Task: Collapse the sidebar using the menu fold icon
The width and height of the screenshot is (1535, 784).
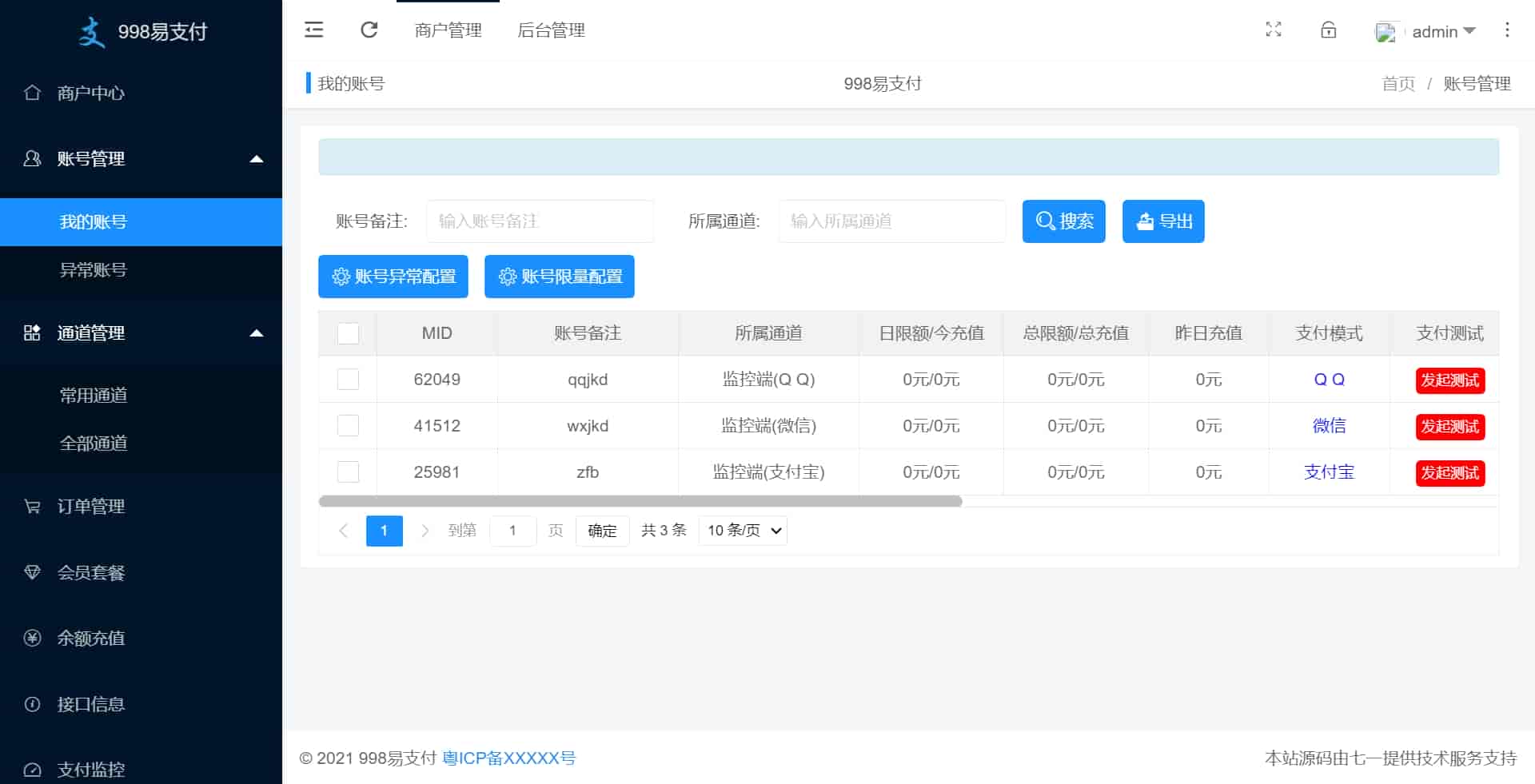Action: click(x=314, y=30)
